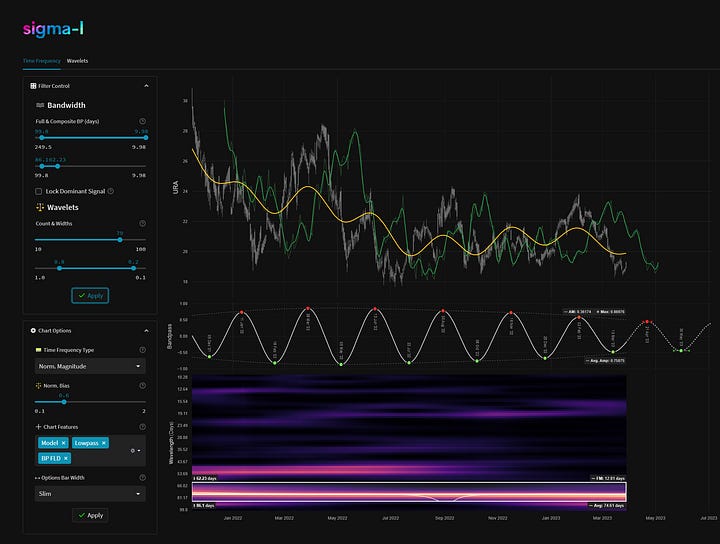The width and height of the screenshot is (720, 544).
Task: Open help for Time Frequency Type
Action: pyautogui.click(x=142, y=350)
